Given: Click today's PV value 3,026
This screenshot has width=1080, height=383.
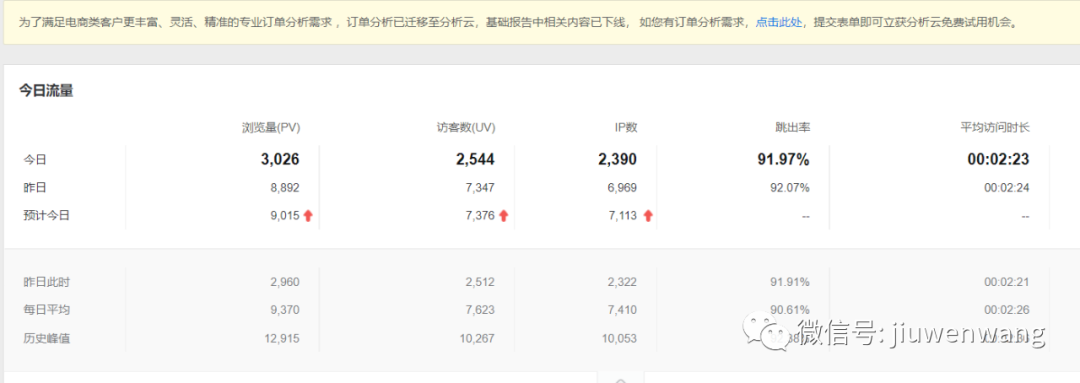Looking at the screenshot, I should pyautogui.click(x=280, y=159).
